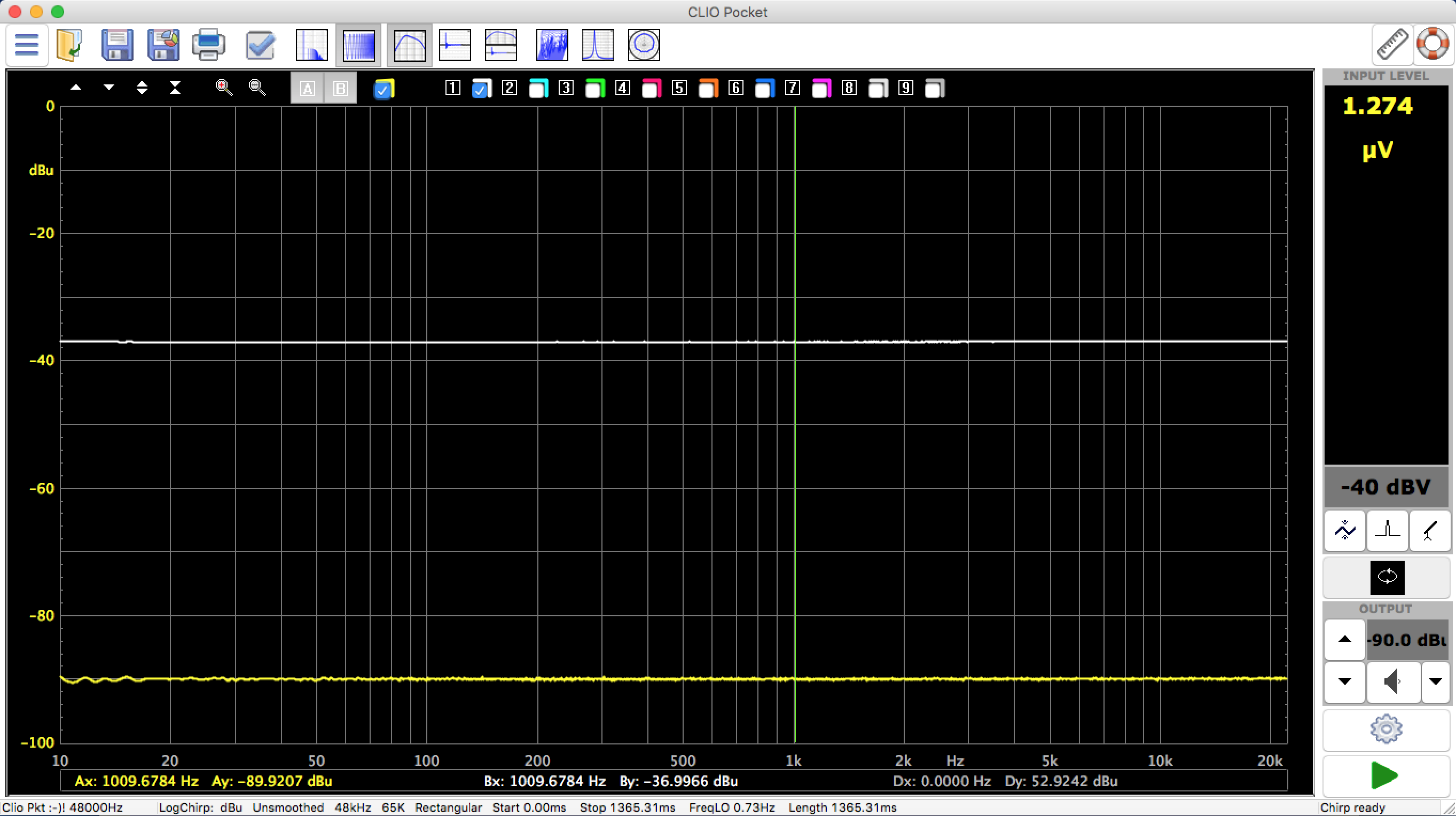This screenshot has width=1456, height=816.
Task: Open measurement settings gear button
Action: click(1386, 729)
